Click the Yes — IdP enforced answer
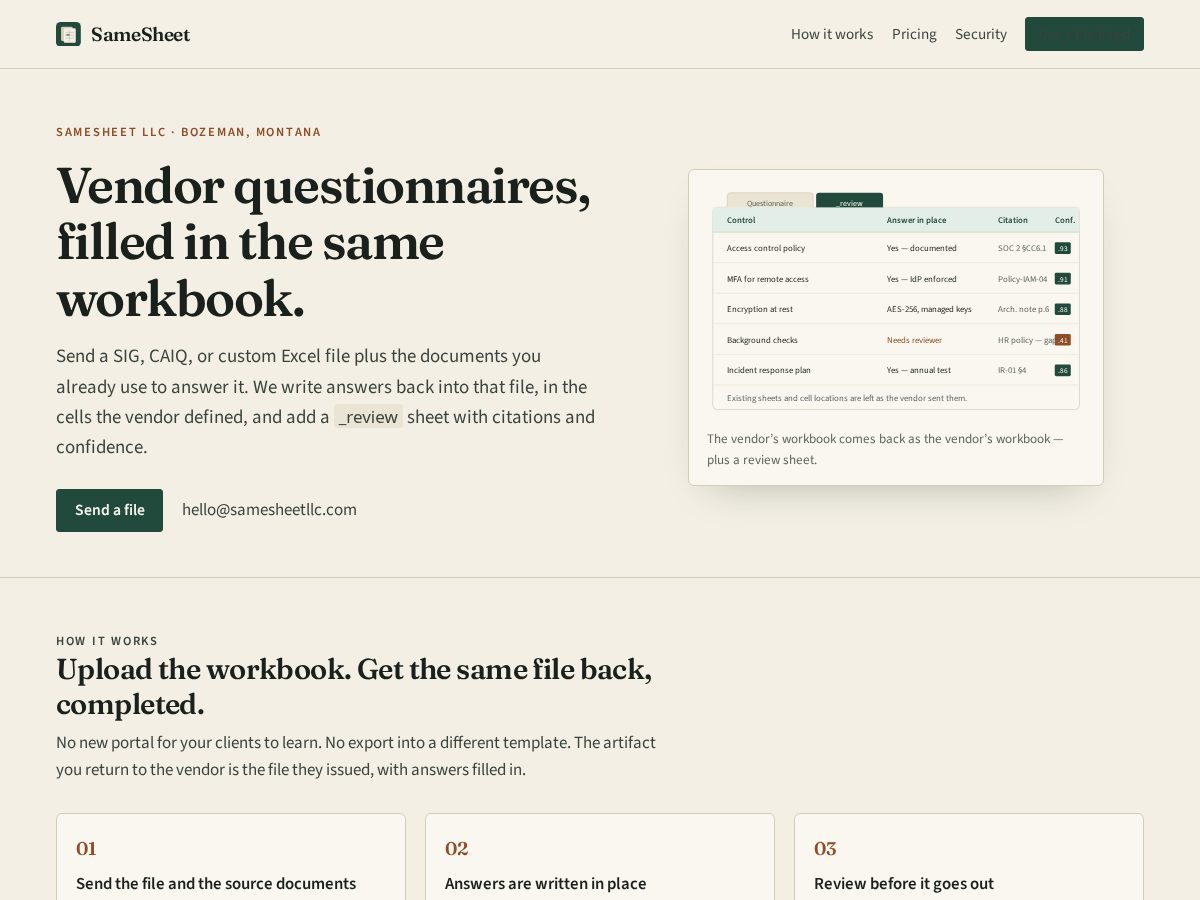 922,279
